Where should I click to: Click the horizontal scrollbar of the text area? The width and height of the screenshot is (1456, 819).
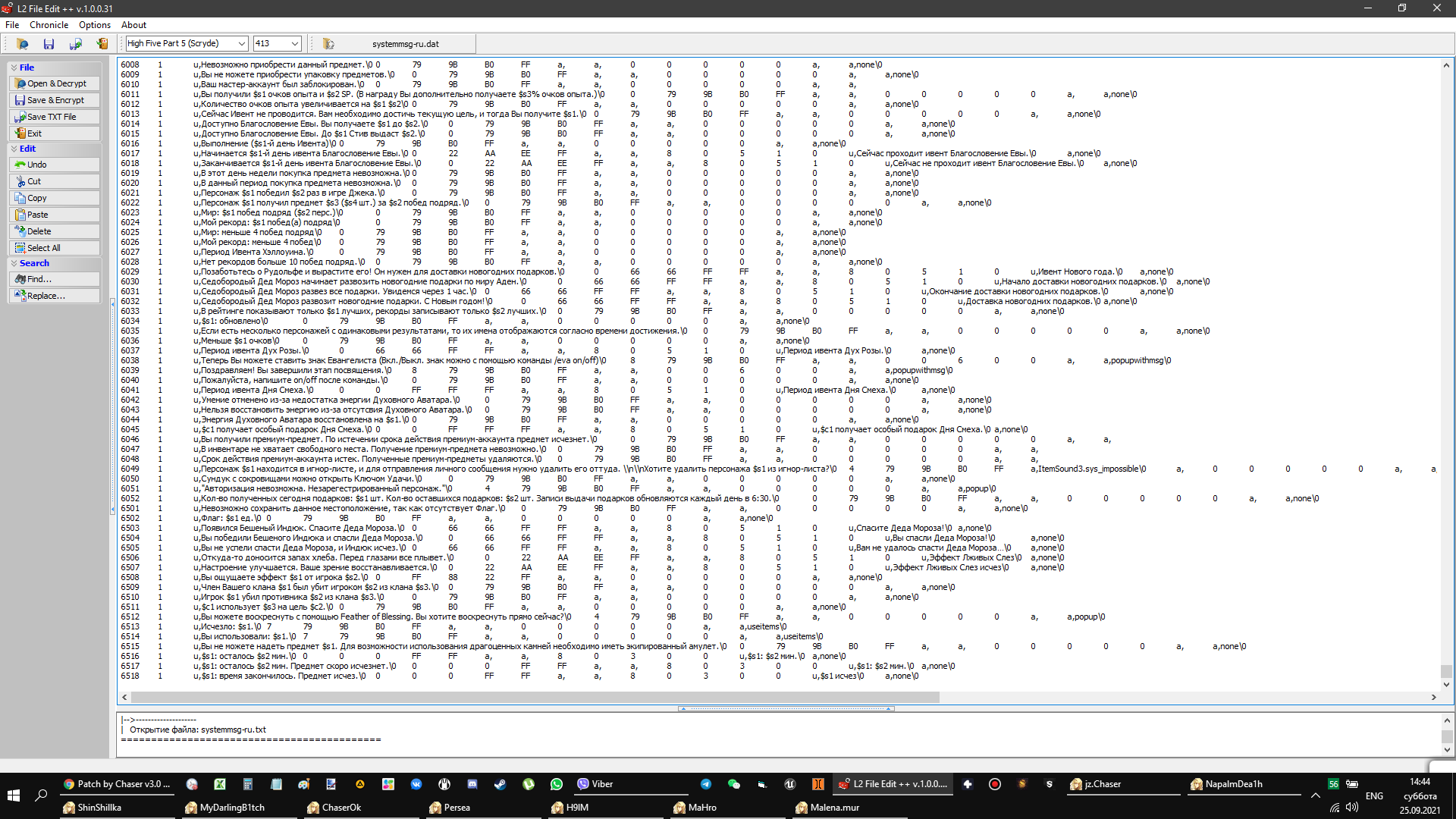[x=535, y=697]
